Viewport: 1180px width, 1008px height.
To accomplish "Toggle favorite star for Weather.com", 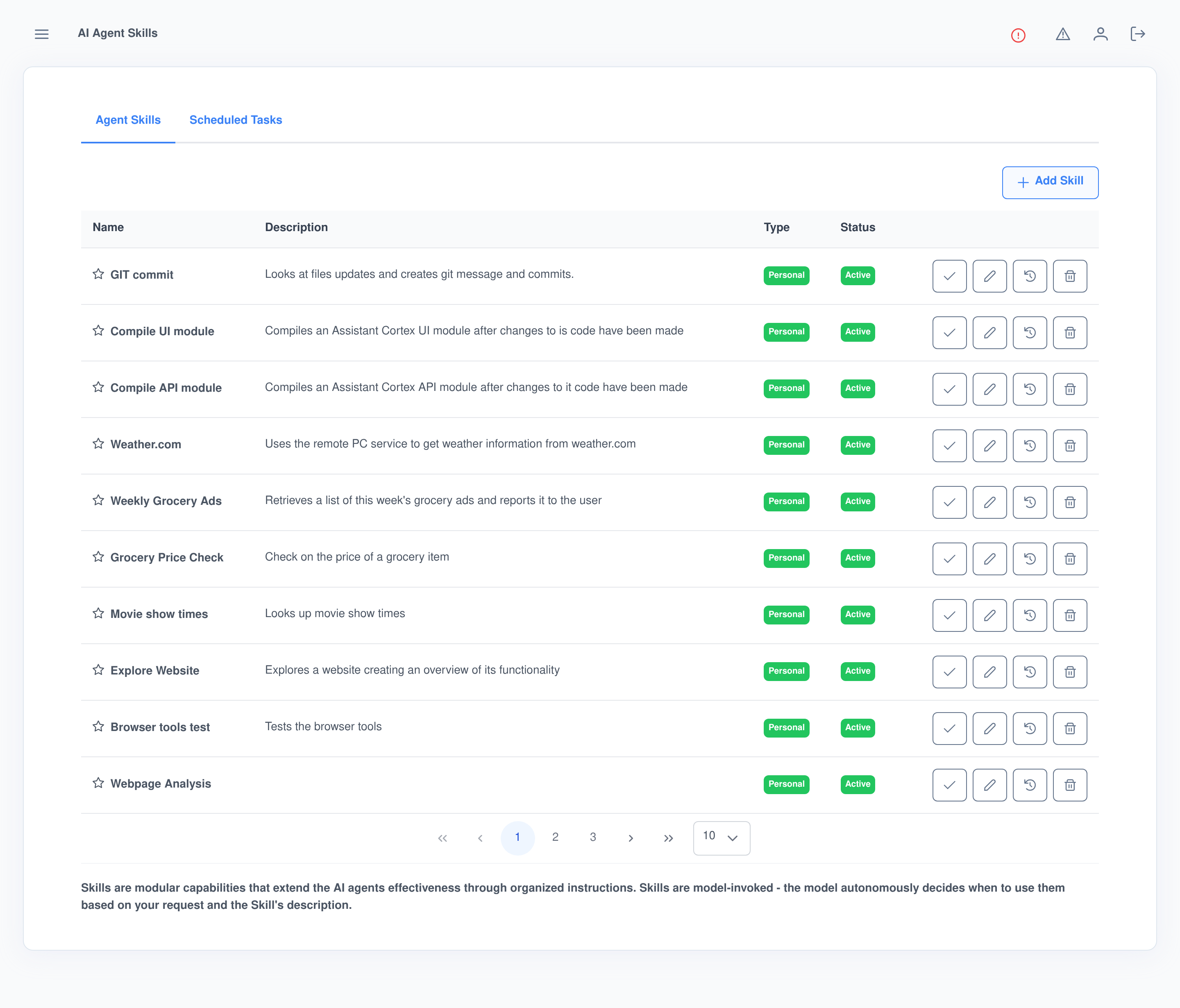I will pyautogui.click(x=98, y=444).
